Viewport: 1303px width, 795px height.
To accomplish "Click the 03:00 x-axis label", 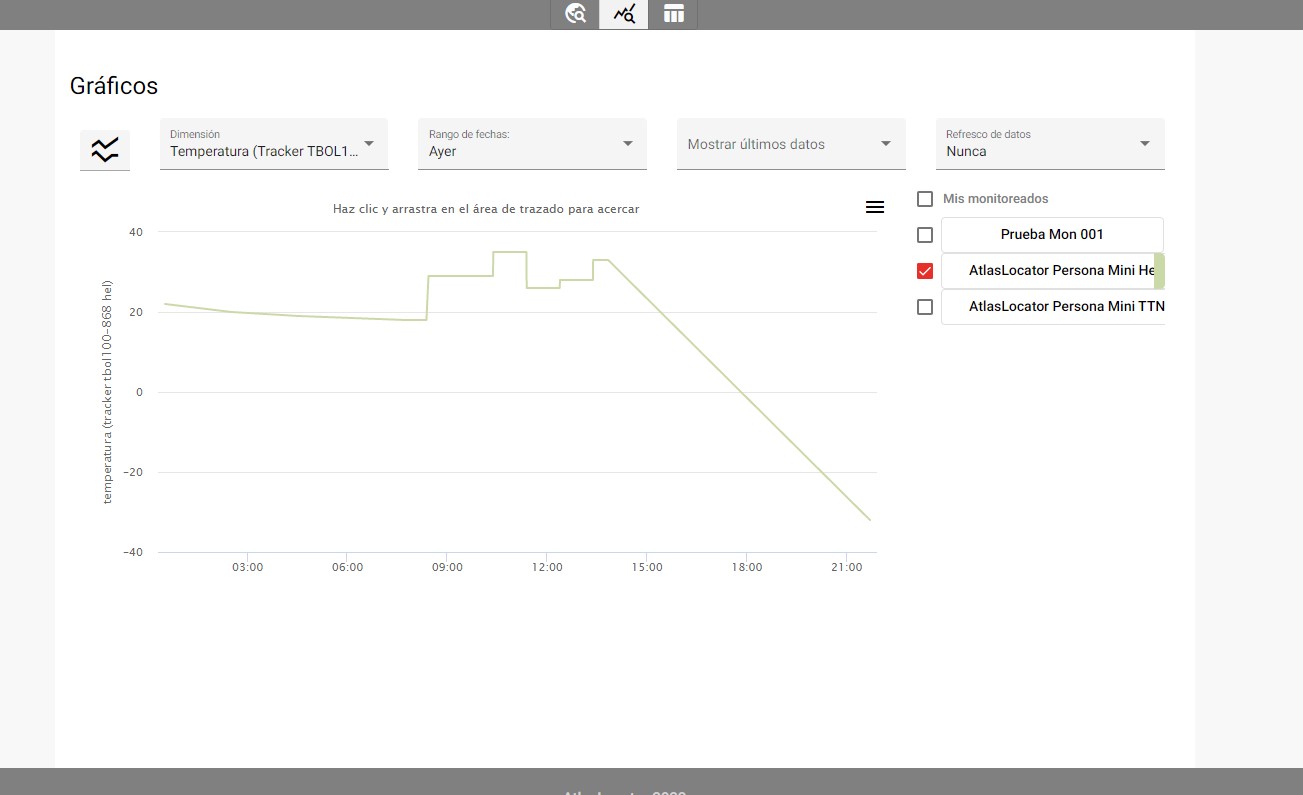I will (x=247, y=567).
